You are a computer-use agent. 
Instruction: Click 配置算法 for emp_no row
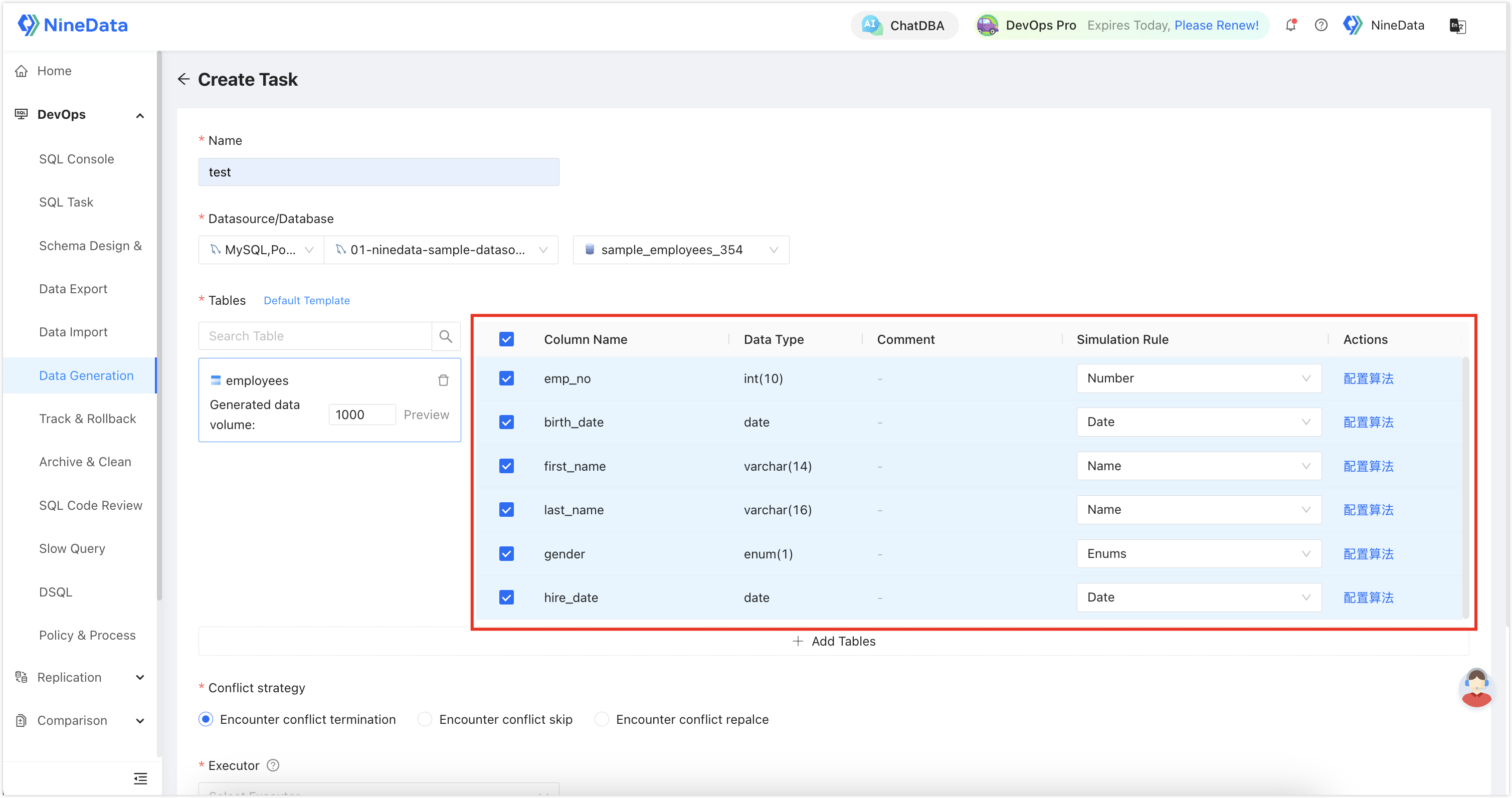pos(1368,378)
